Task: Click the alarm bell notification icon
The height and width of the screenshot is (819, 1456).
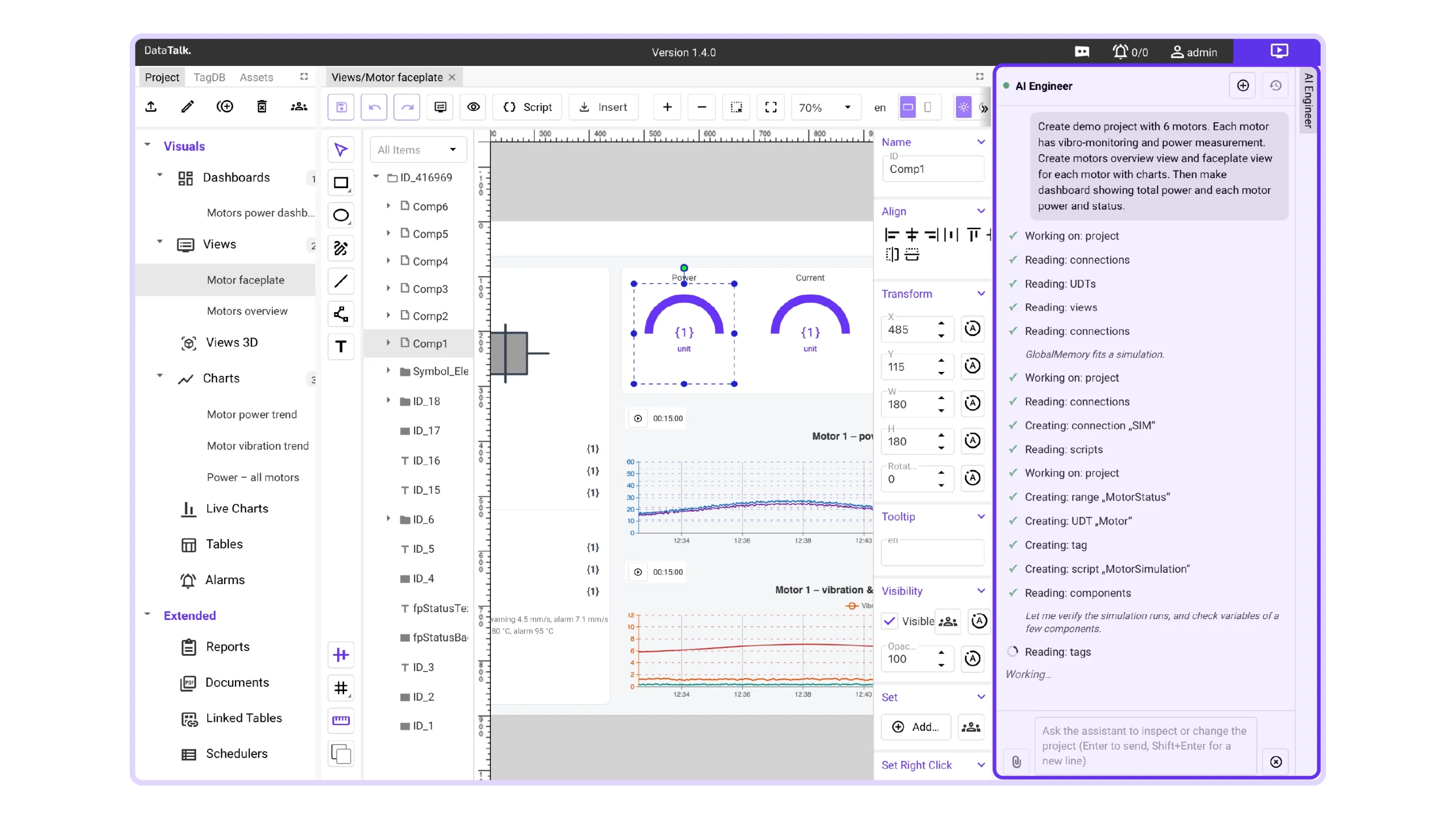Action: pyautogui.click(x=1120, y=52)
